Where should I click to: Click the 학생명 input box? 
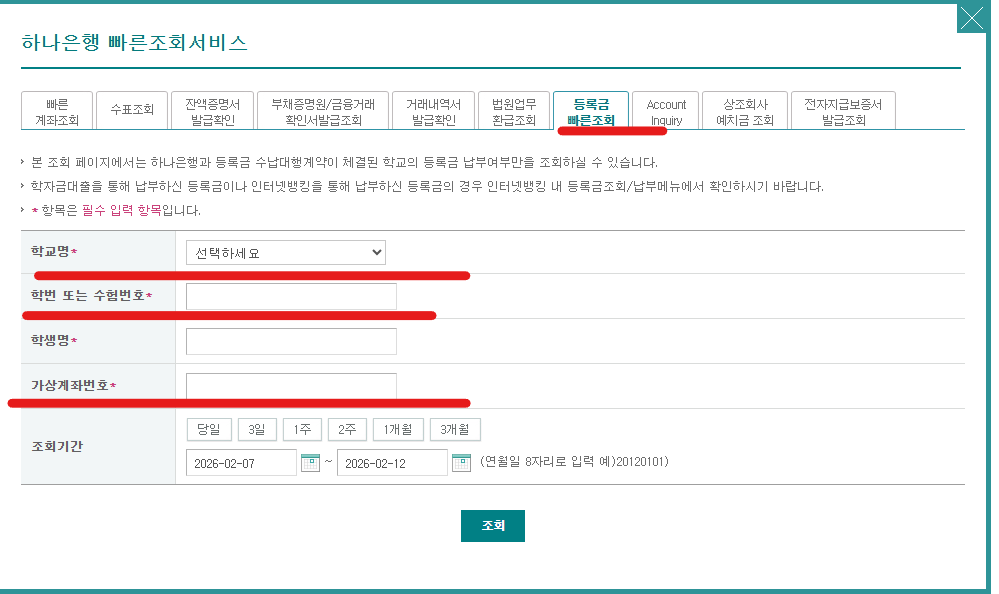[x=291, y=341]
